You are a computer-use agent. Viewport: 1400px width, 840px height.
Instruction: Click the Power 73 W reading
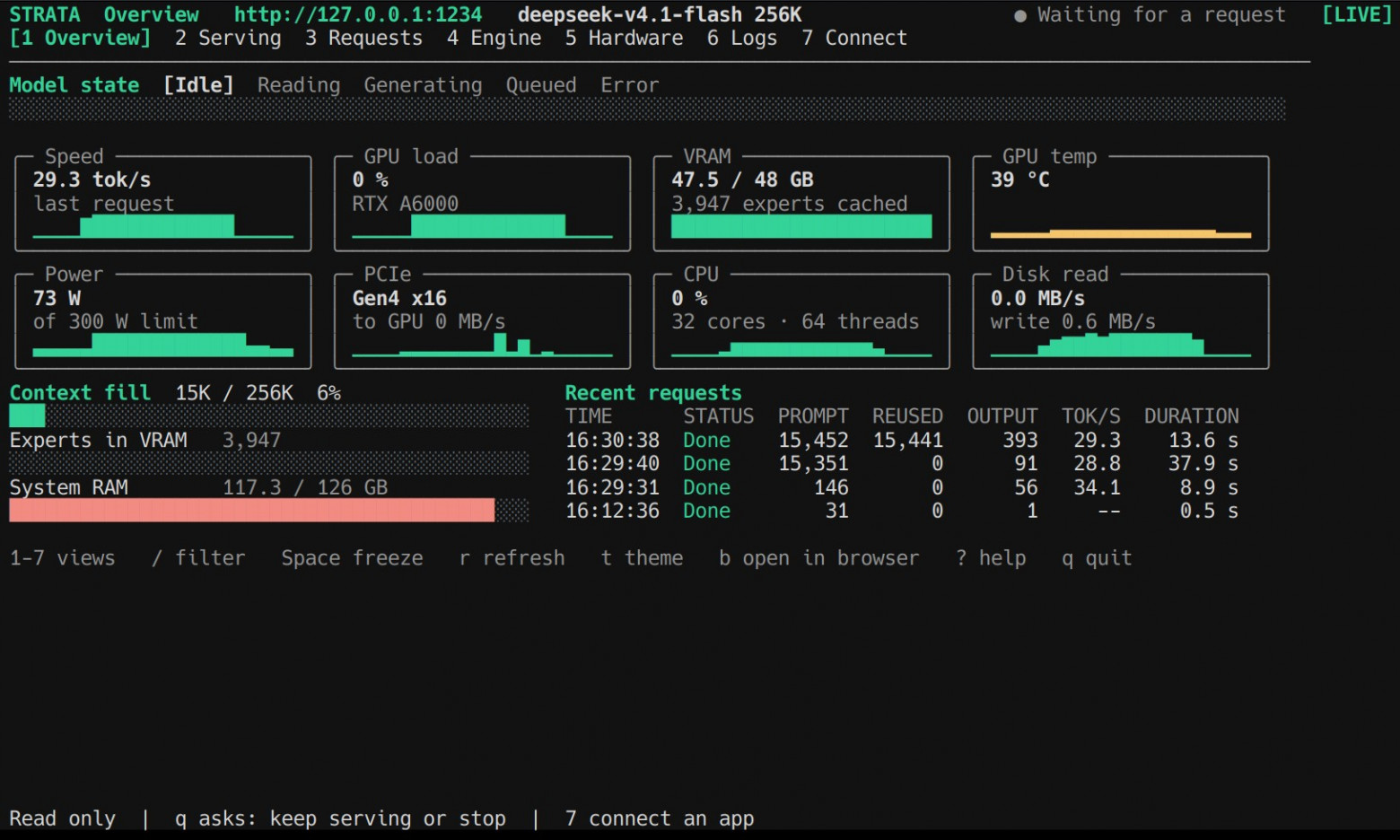57,298
